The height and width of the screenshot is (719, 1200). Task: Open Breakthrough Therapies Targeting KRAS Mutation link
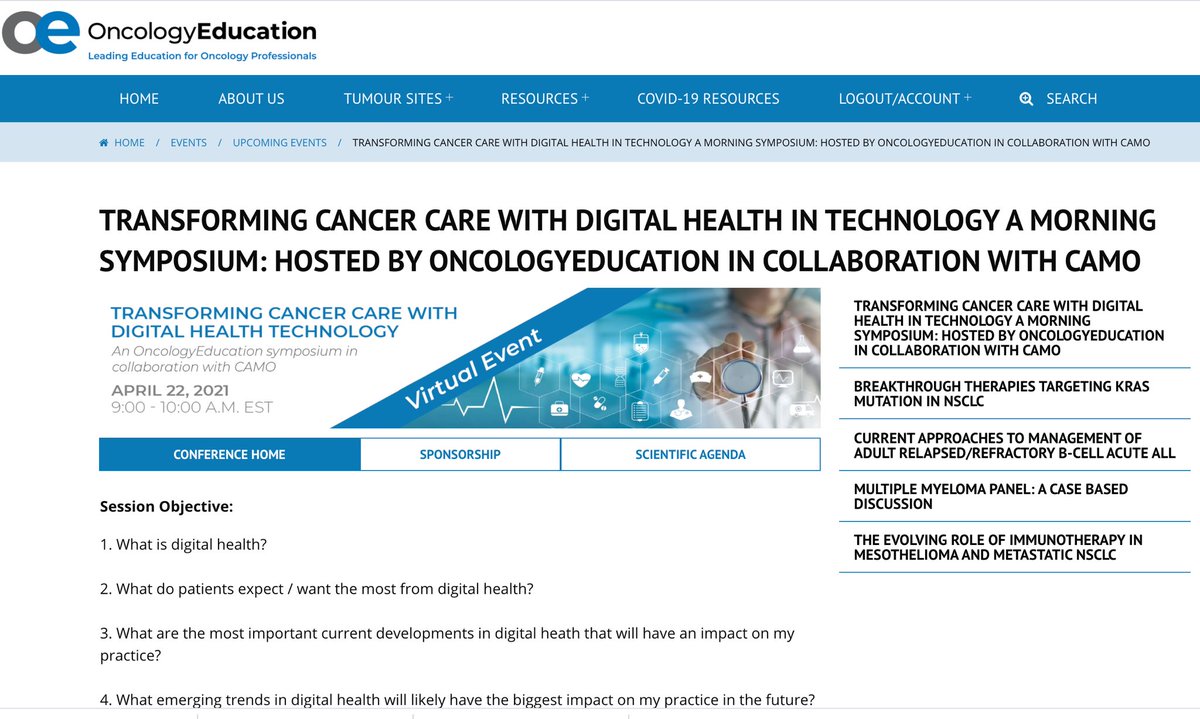point(1002,393)
